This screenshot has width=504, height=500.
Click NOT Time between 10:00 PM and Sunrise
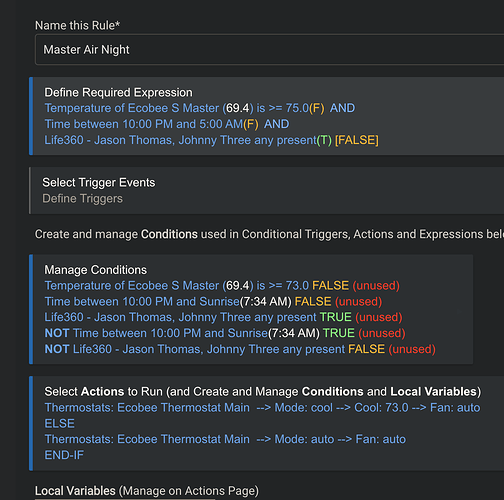coord(225,333)
